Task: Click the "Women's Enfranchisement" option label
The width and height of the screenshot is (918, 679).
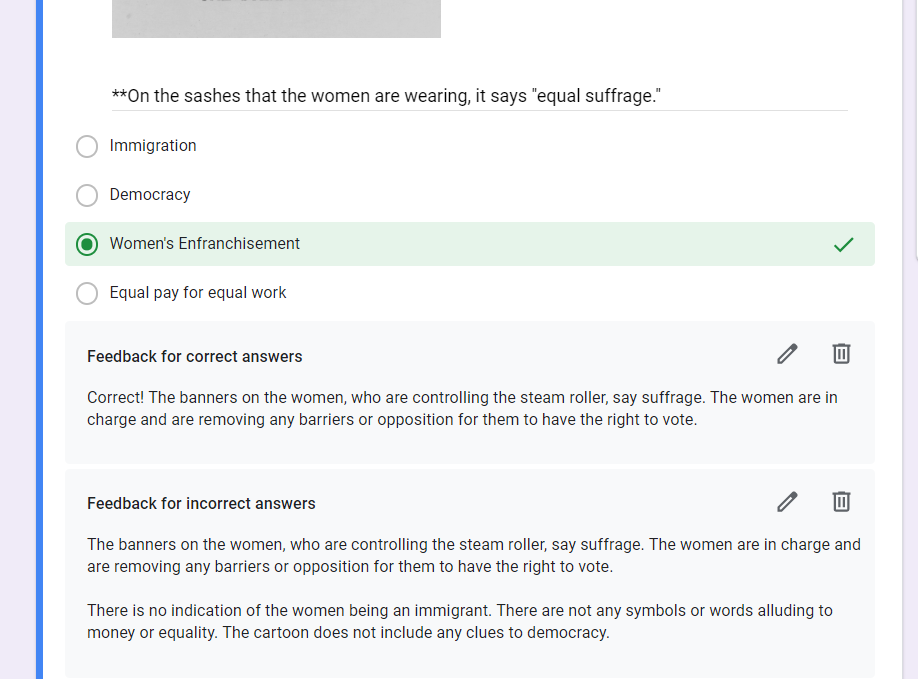Action: [204, 244]
